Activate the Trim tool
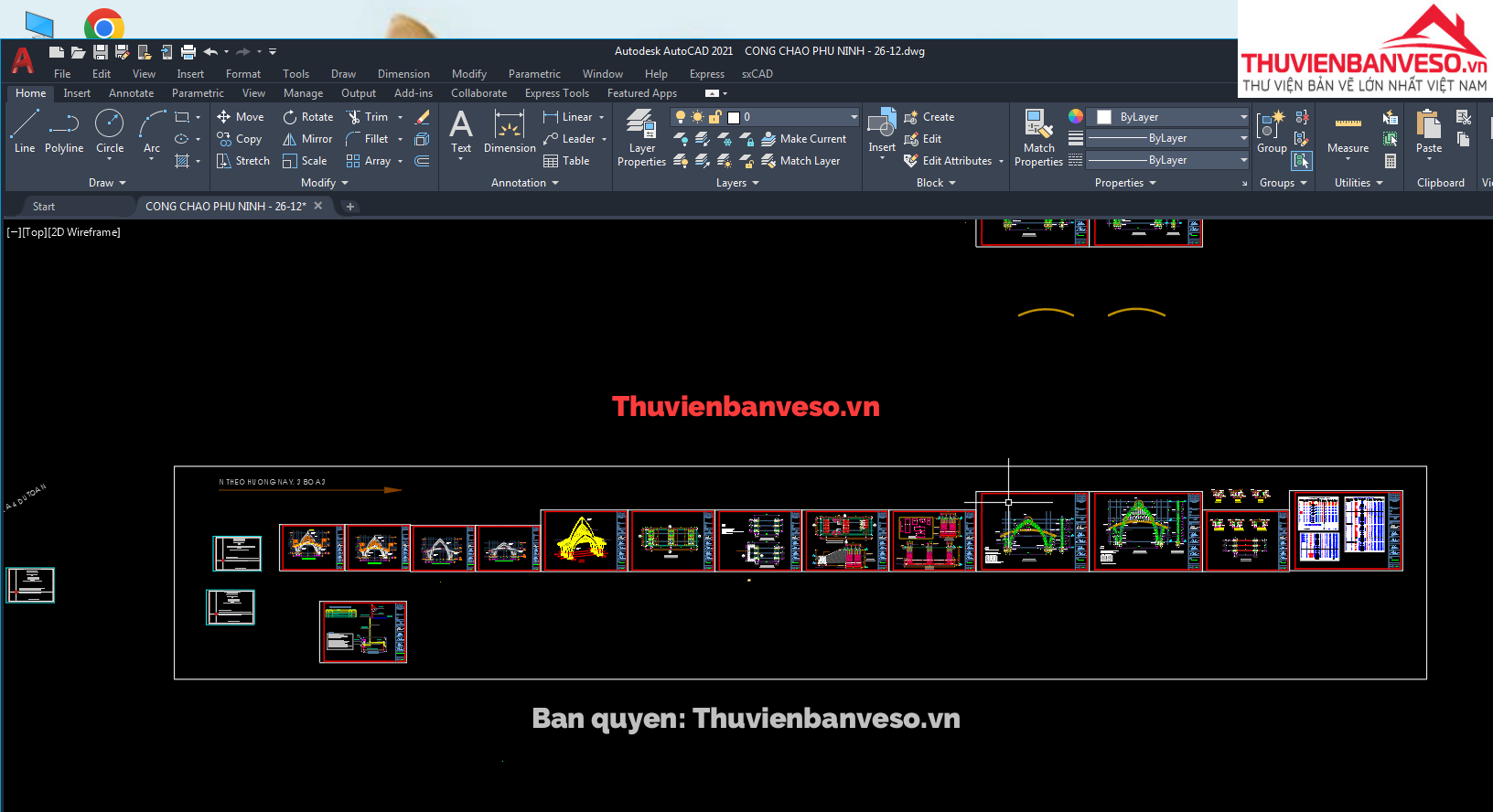This screenshot has width=1493, height=812. click(x=368, y=117)
